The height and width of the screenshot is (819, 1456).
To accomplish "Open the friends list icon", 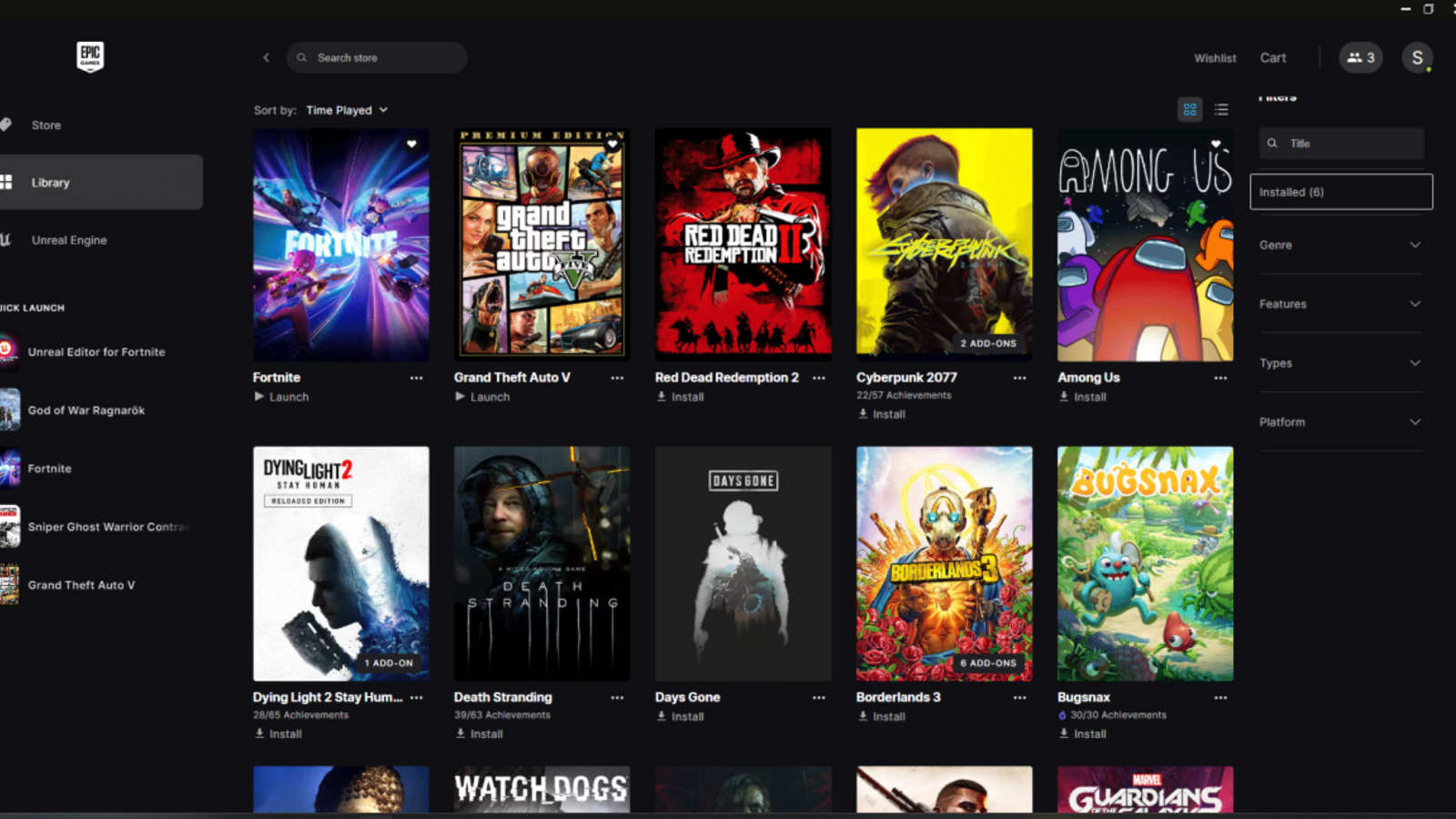I will [1360, 57].
